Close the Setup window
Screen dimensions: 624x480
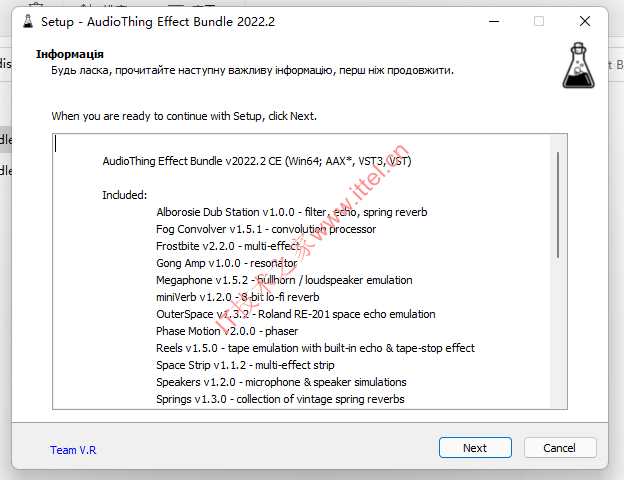[585, 21]
